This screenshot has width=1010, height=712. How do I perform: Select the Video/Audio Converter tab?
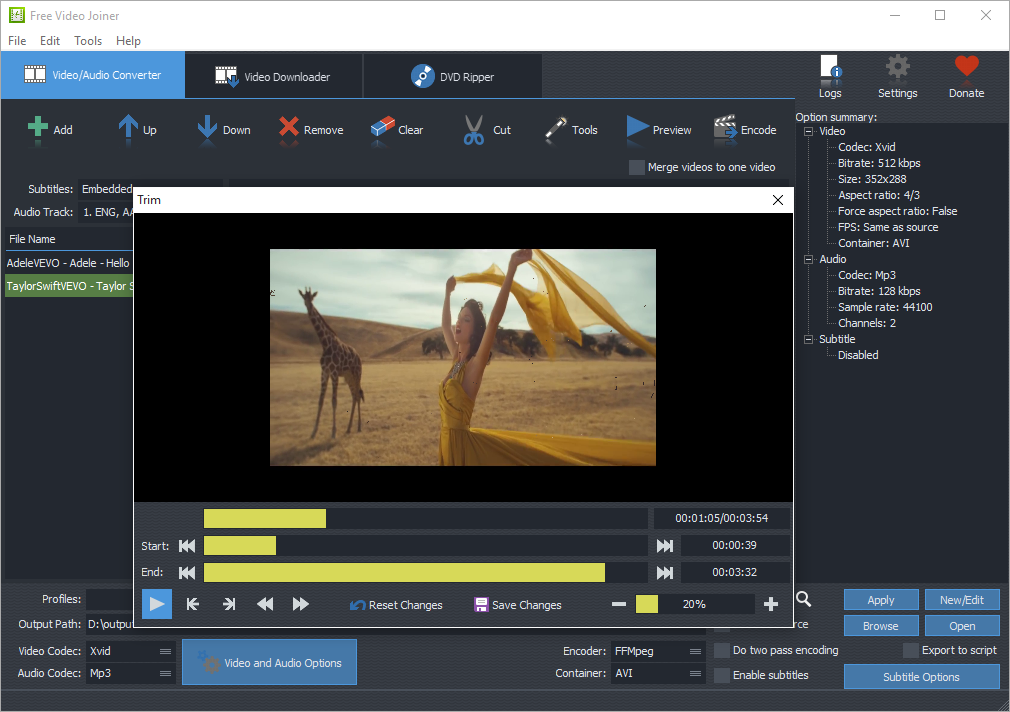[x=93, y=75]
